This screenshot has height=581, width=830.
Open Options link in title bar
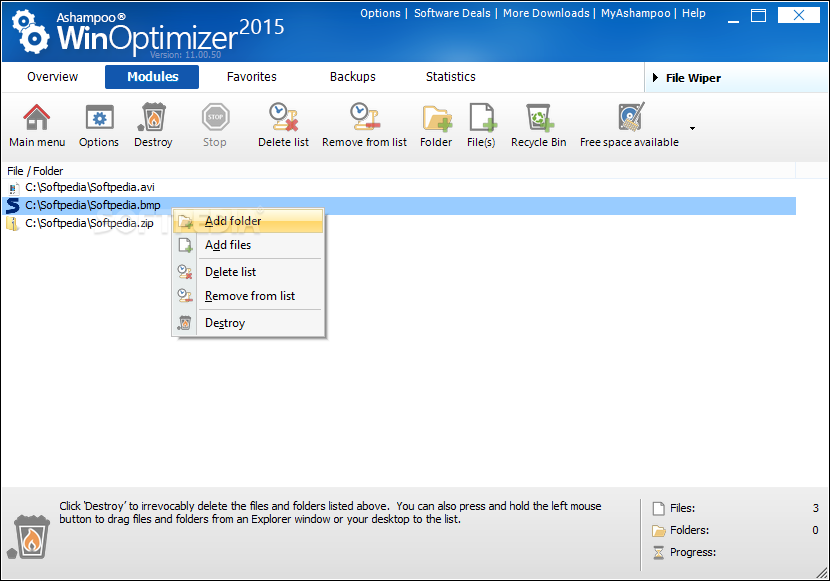pyautogui.click(x=380, y=13)
